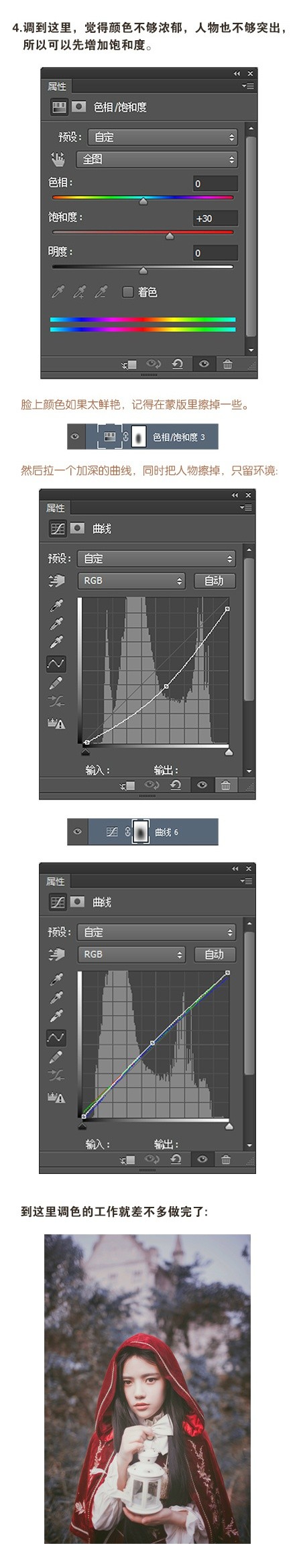Click the mask icon beside 色相/饱和度 title
The height and width of the screenshot is (1568, 295).
click(x=79, y=107)
